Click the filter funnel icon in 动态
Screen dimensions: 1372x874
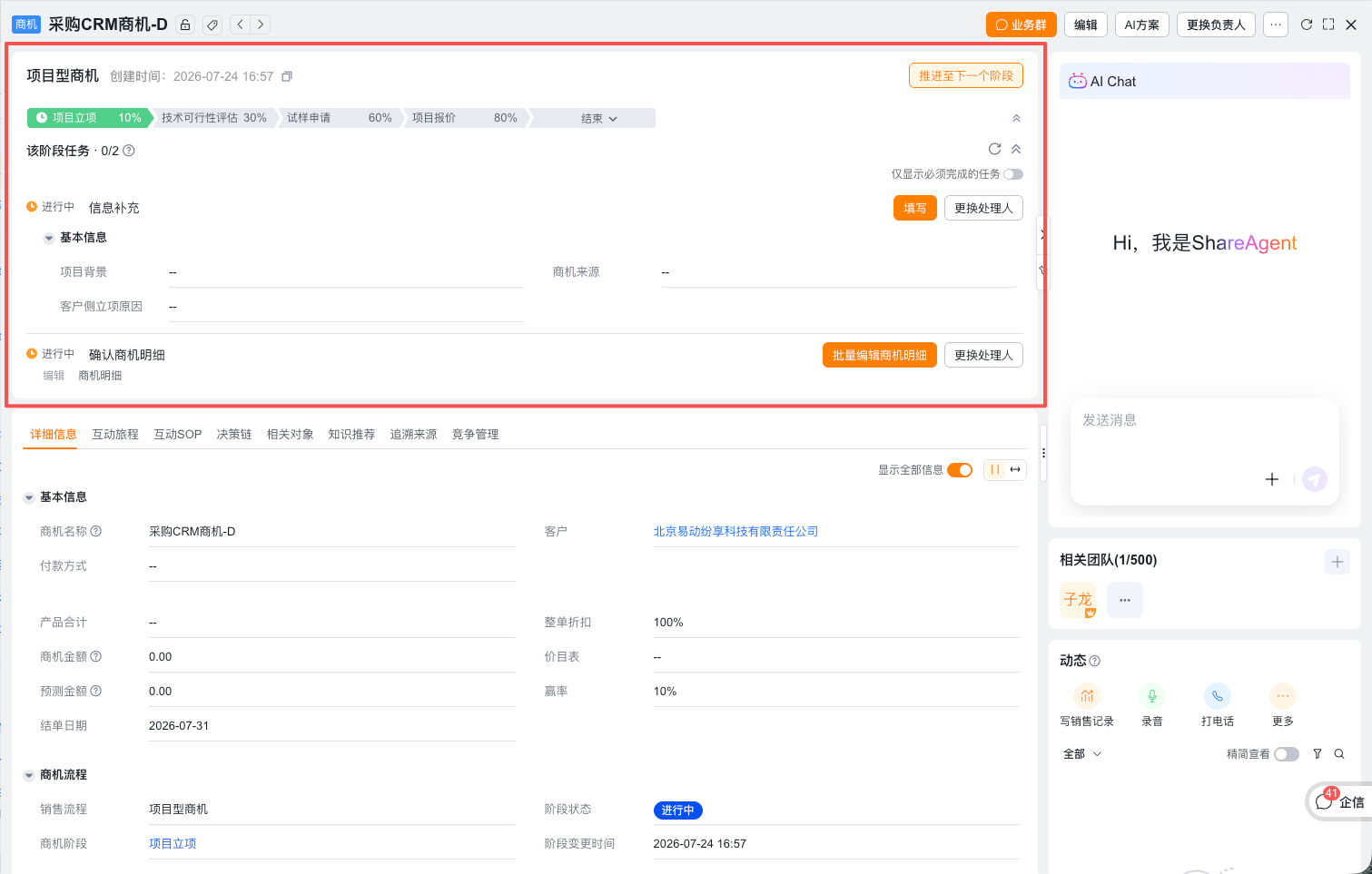(x=1318, y=754)
